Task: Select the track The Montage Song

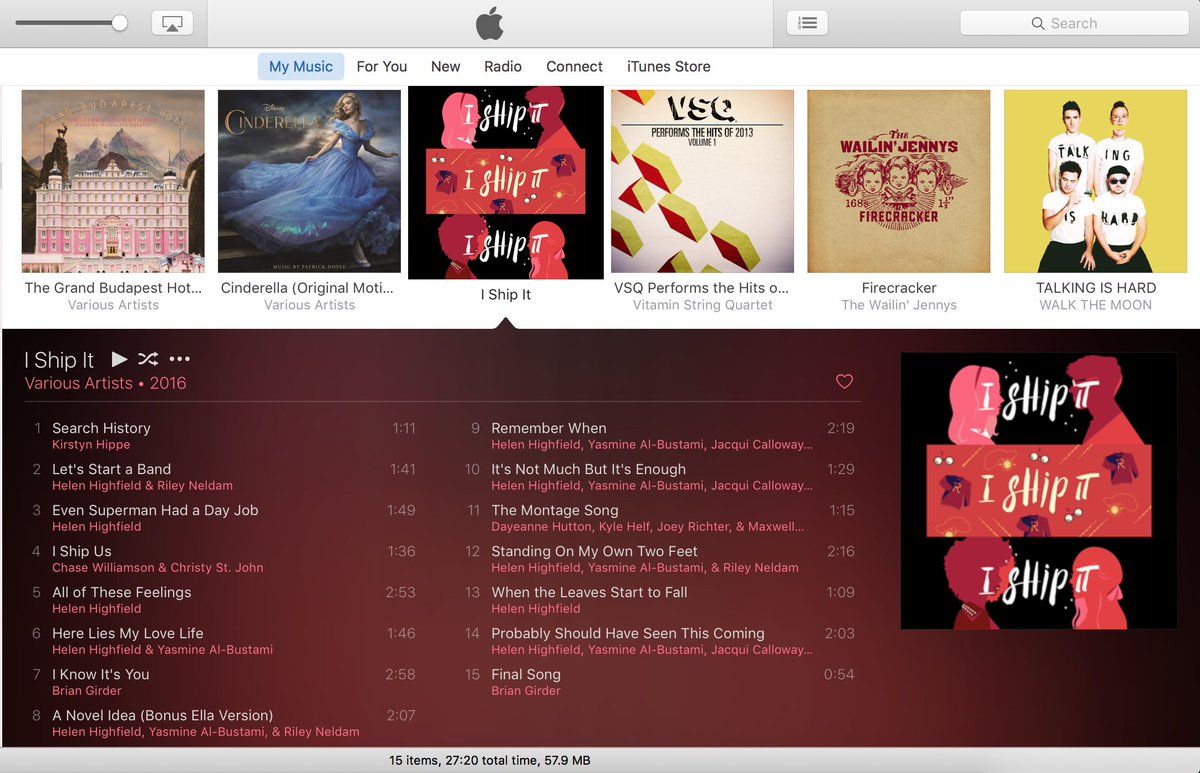Action: tap(555, 510)
